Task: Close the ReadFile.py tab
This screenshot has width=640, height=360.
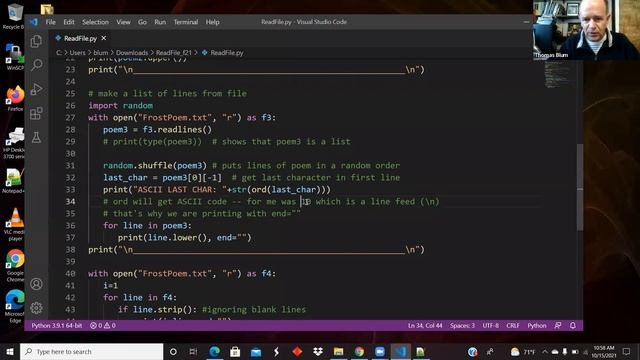Action: pos(104,38)
